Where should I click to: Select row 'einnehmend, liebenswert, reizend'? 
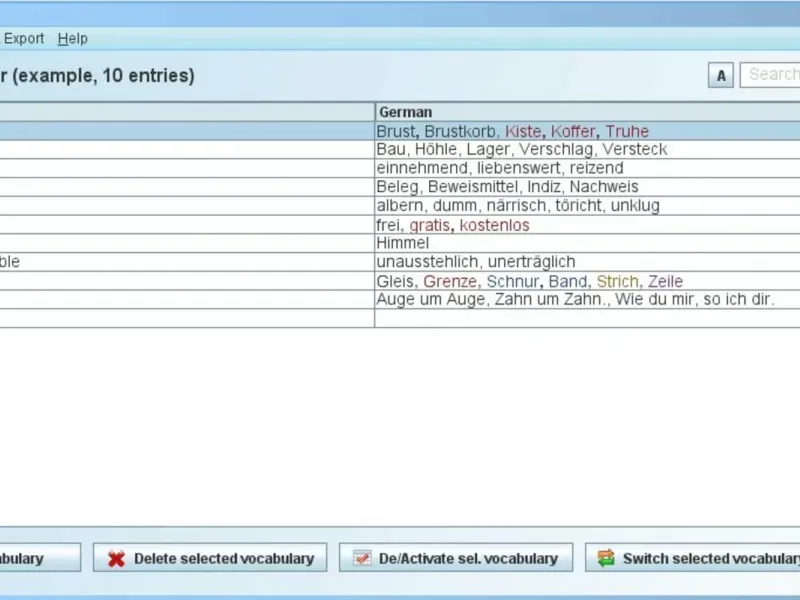(400, 168)
